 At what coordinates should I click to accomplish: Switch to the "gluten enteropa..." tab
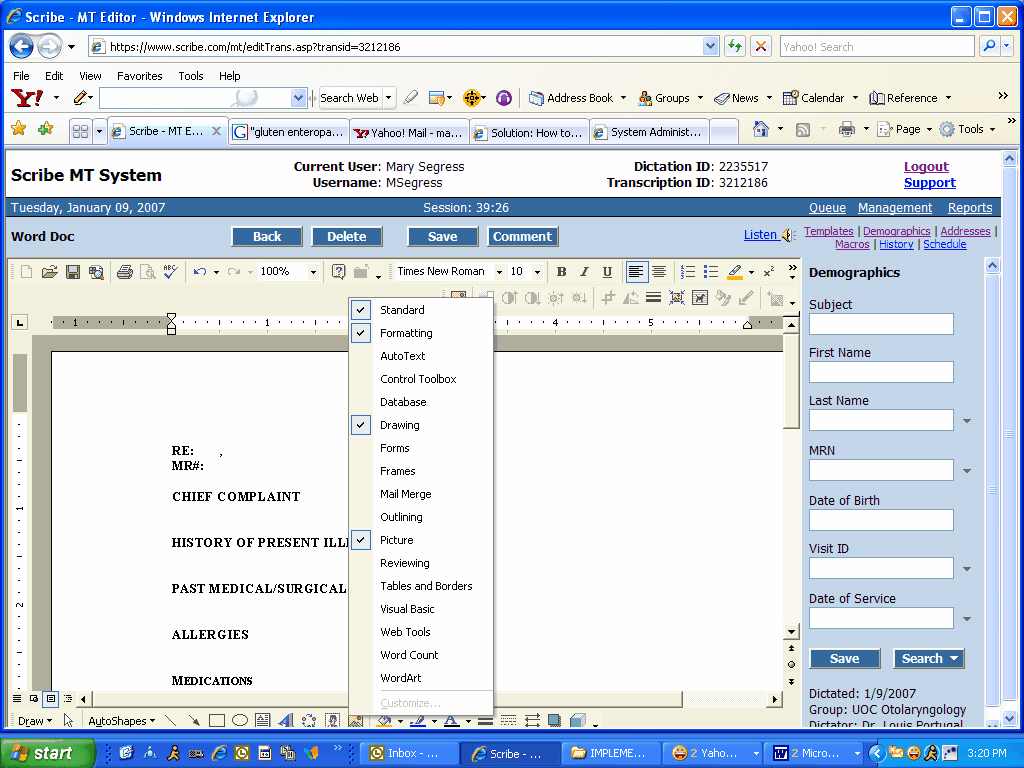pyautogui.click(x=289, y=132)
